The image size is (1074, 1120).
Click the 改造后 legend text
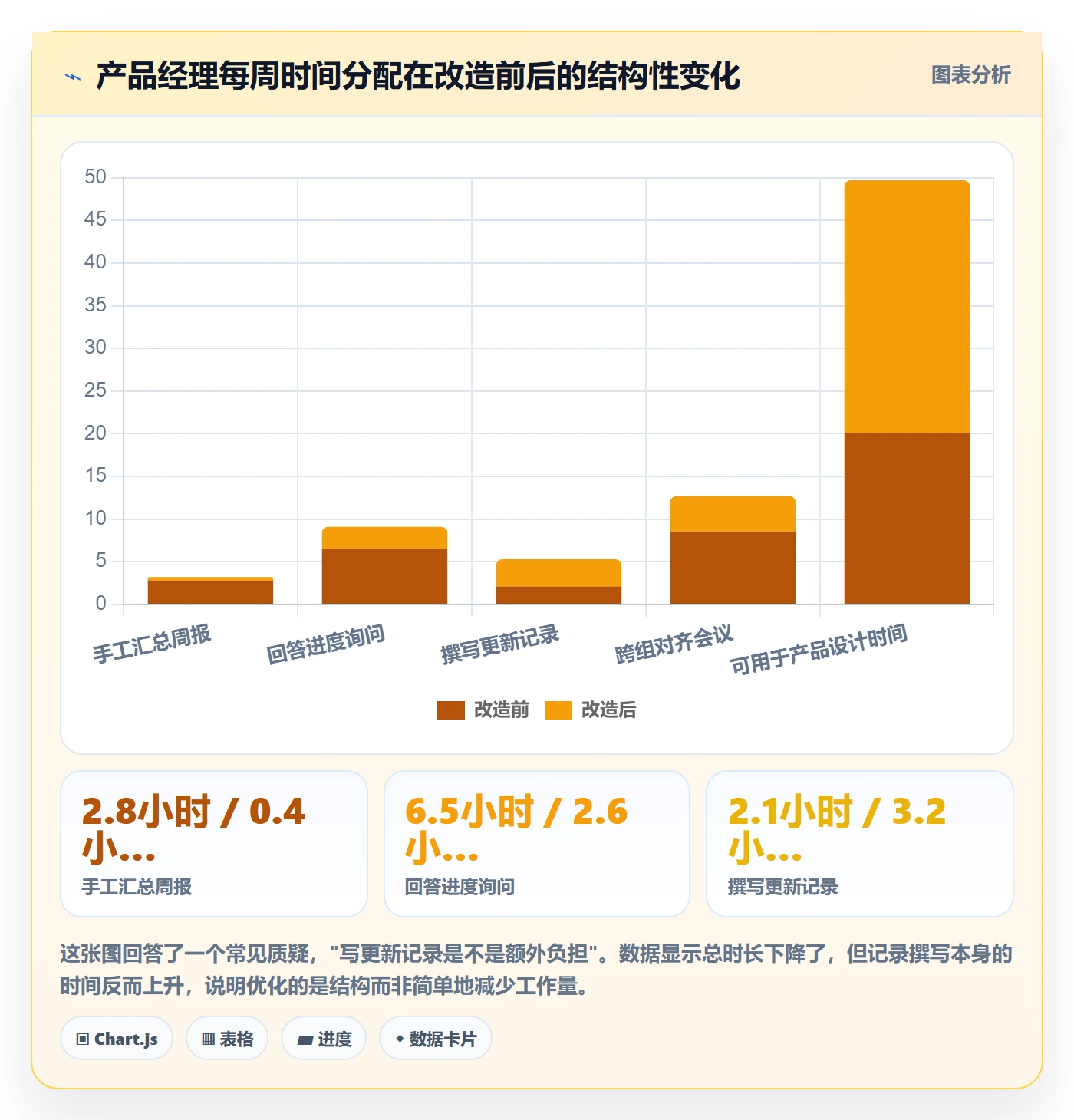(608, 710)
